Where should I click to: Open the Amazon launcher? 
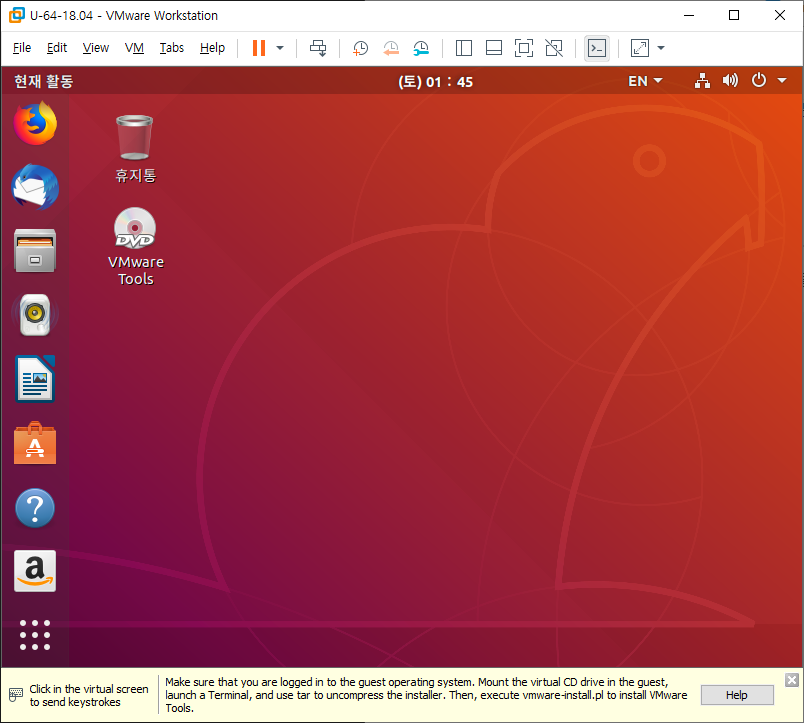35,571
